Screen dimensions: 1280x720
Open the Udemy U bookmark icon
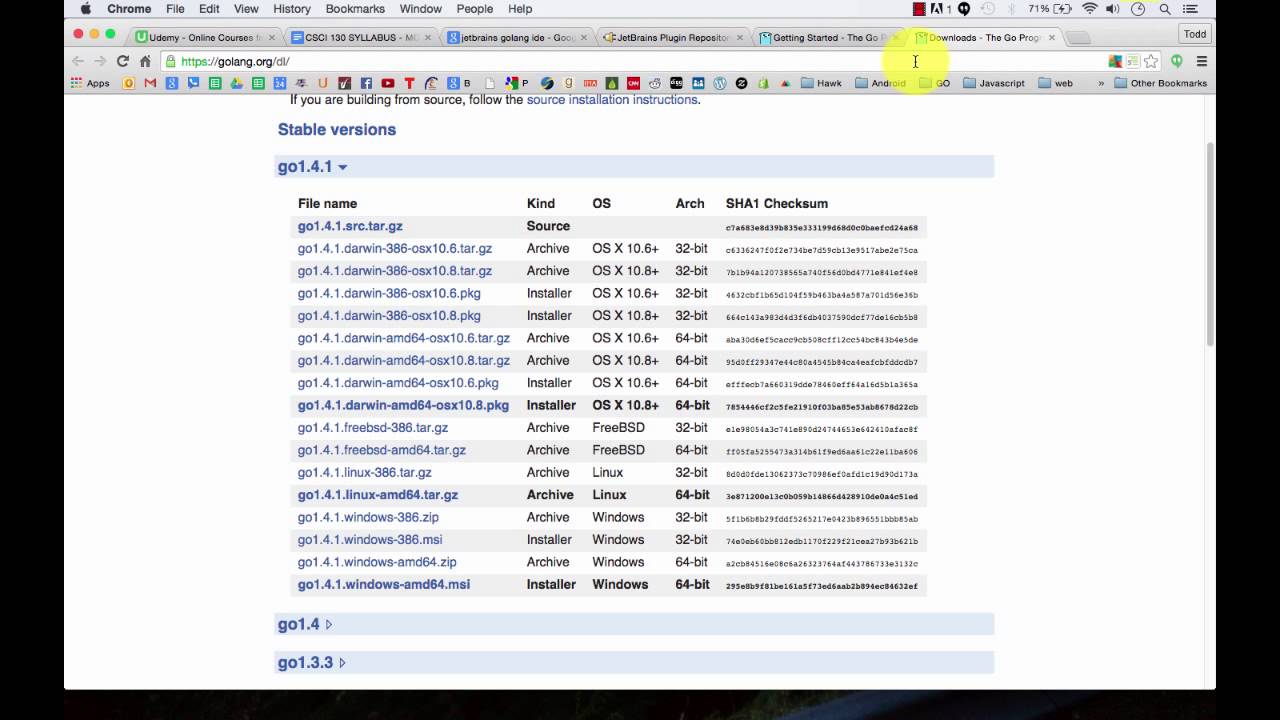323,83
